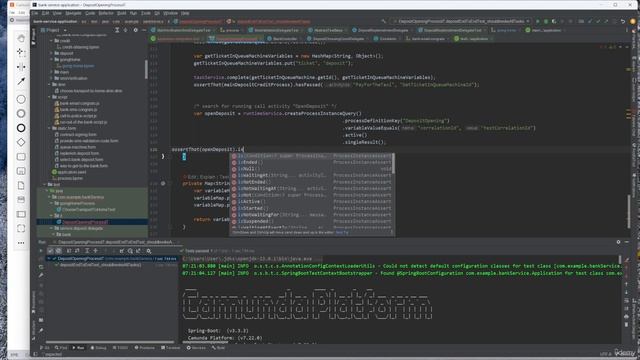Toggle show passed tests in Run toolbar
Image resolution: width=640 pixels, height=360 pixels.
[51, 251]
